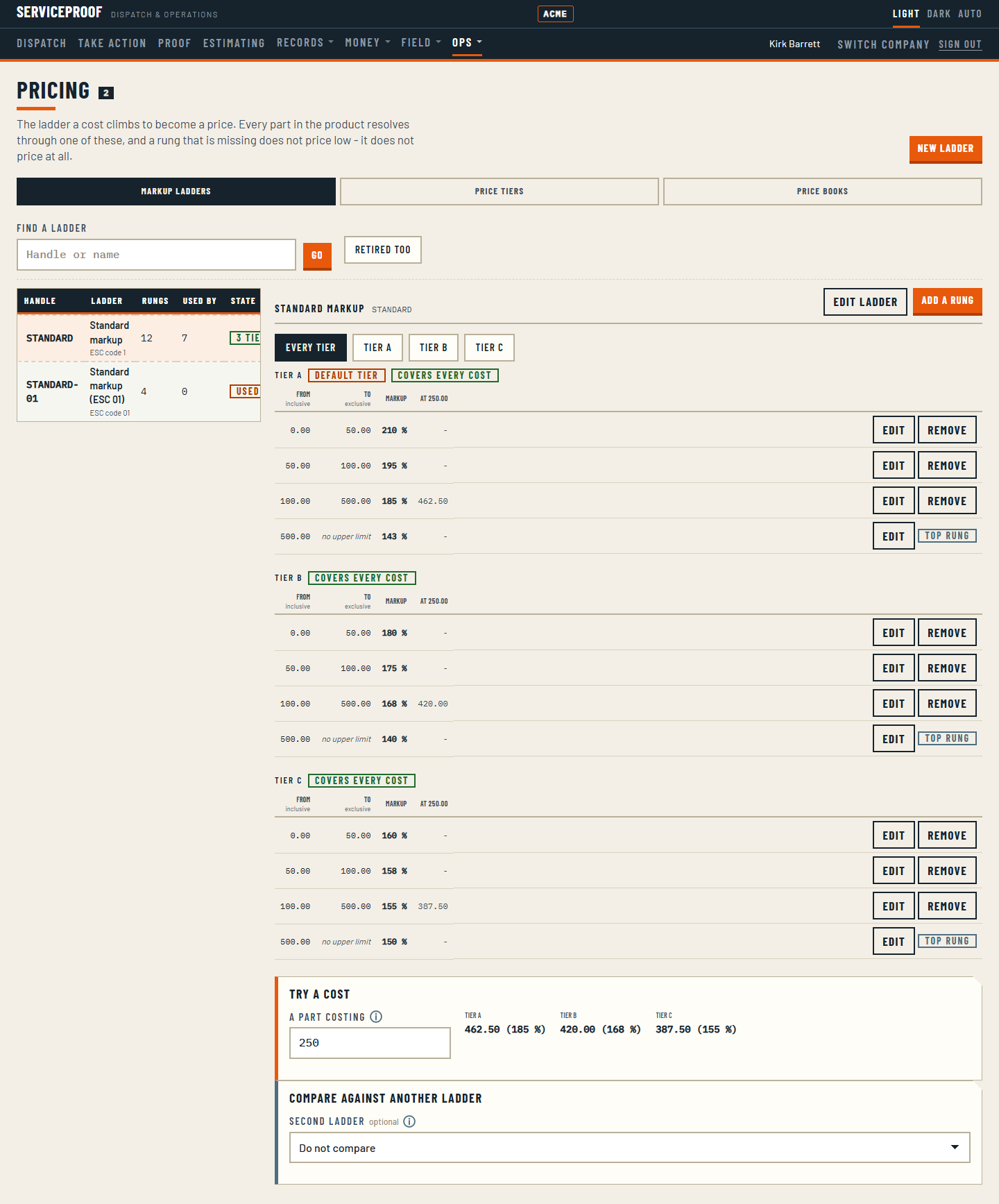Click Edit Ladder button
The image size is (999, 1204).
[865, 302]
